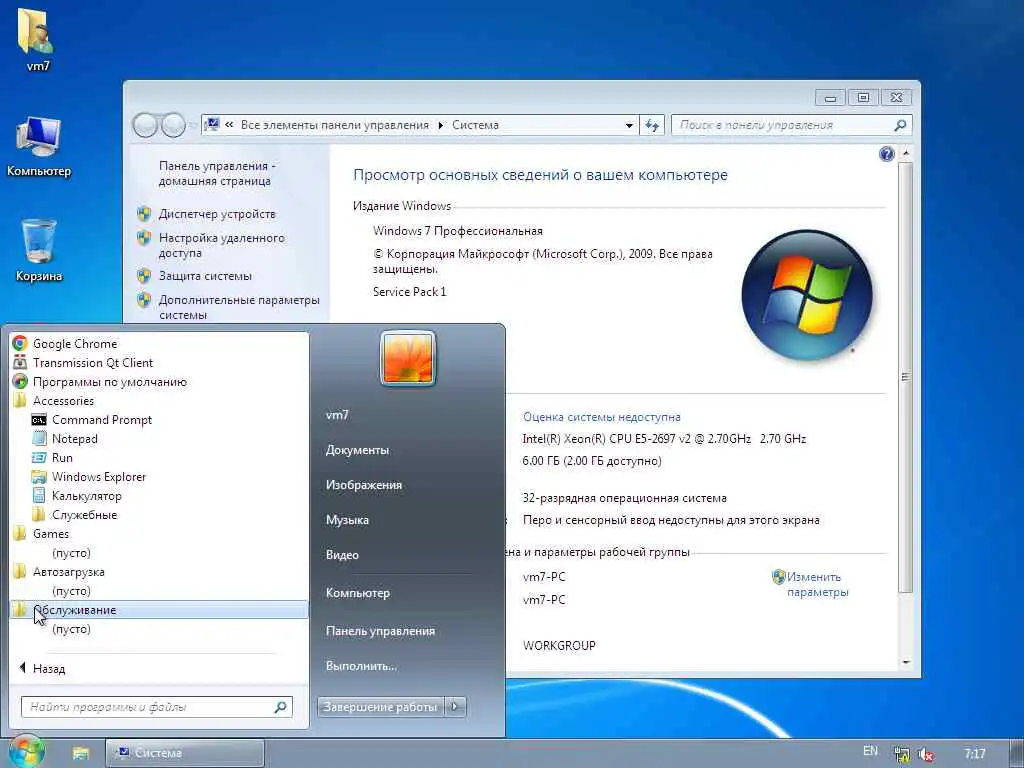Open Изображения from Start menu

364,485
